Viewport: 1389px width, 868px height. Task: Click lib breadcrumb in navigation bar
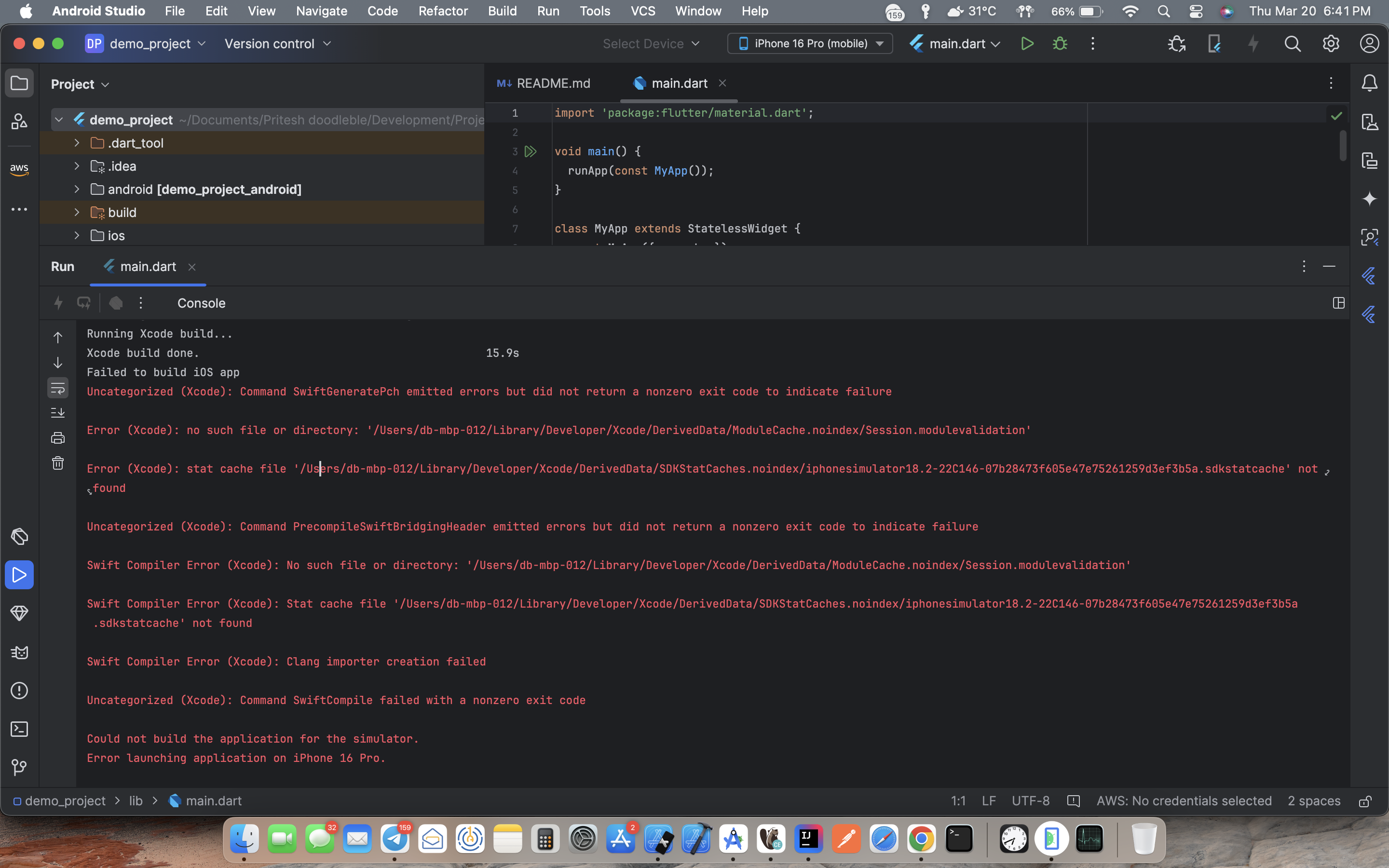tap(136, 801)
